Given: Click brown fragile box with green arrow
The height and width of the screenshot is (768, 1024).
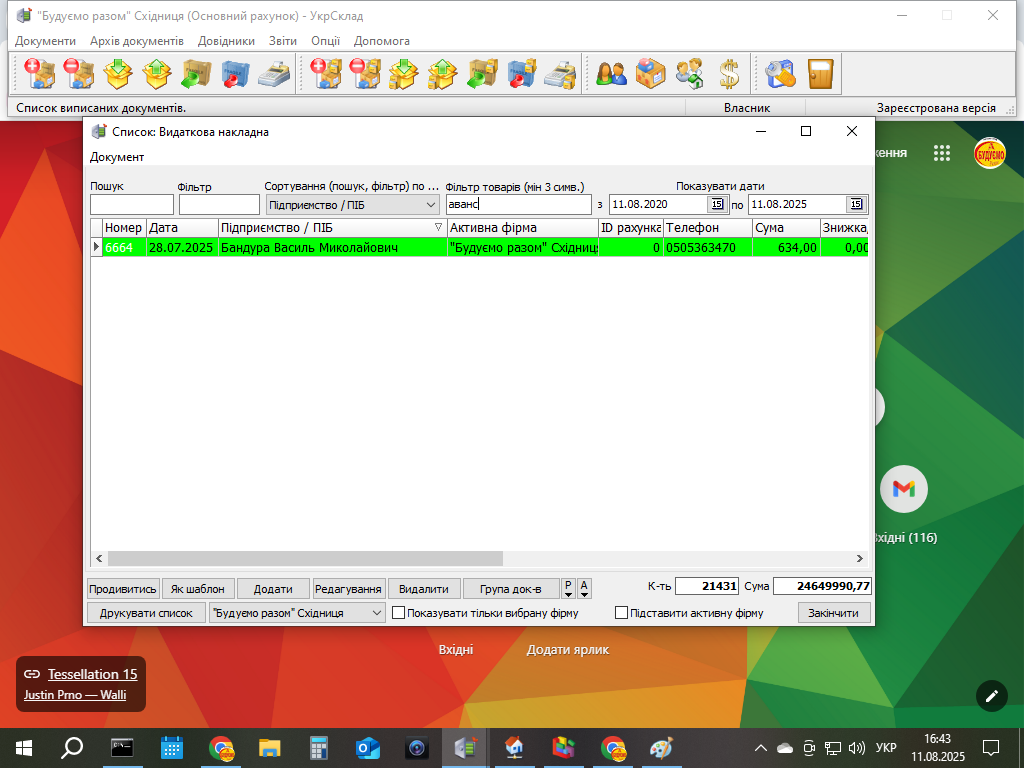Looking at the screenshot, I should (196, 73).
